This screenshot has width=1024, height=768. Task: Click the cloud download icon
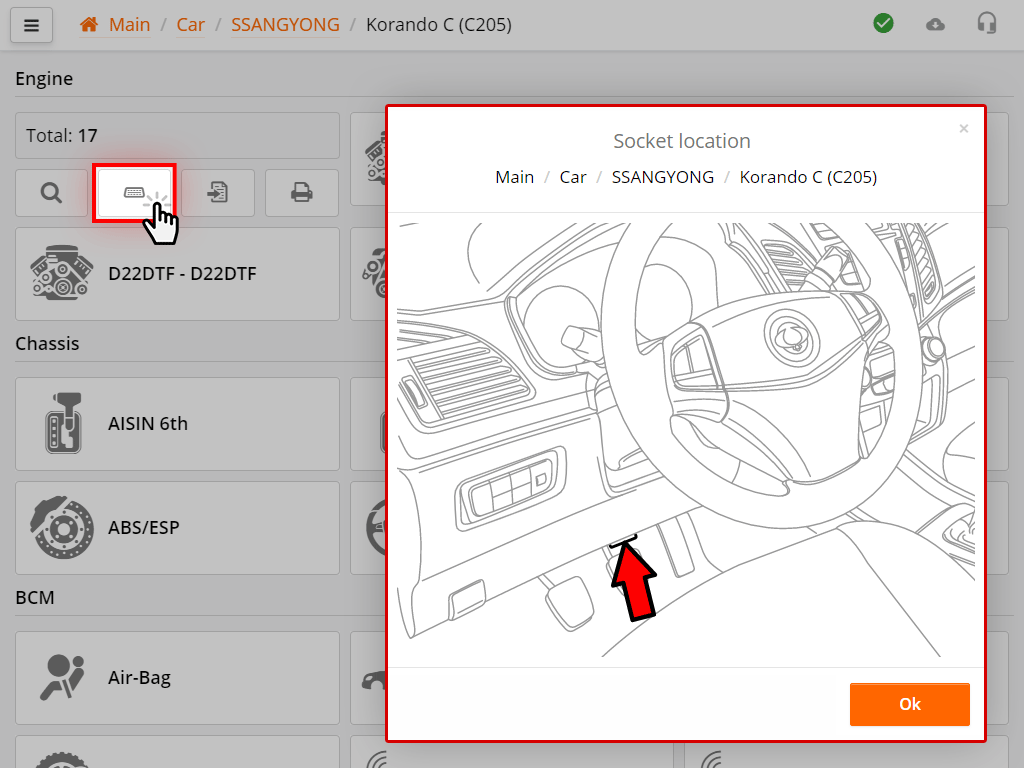(935, 24)
